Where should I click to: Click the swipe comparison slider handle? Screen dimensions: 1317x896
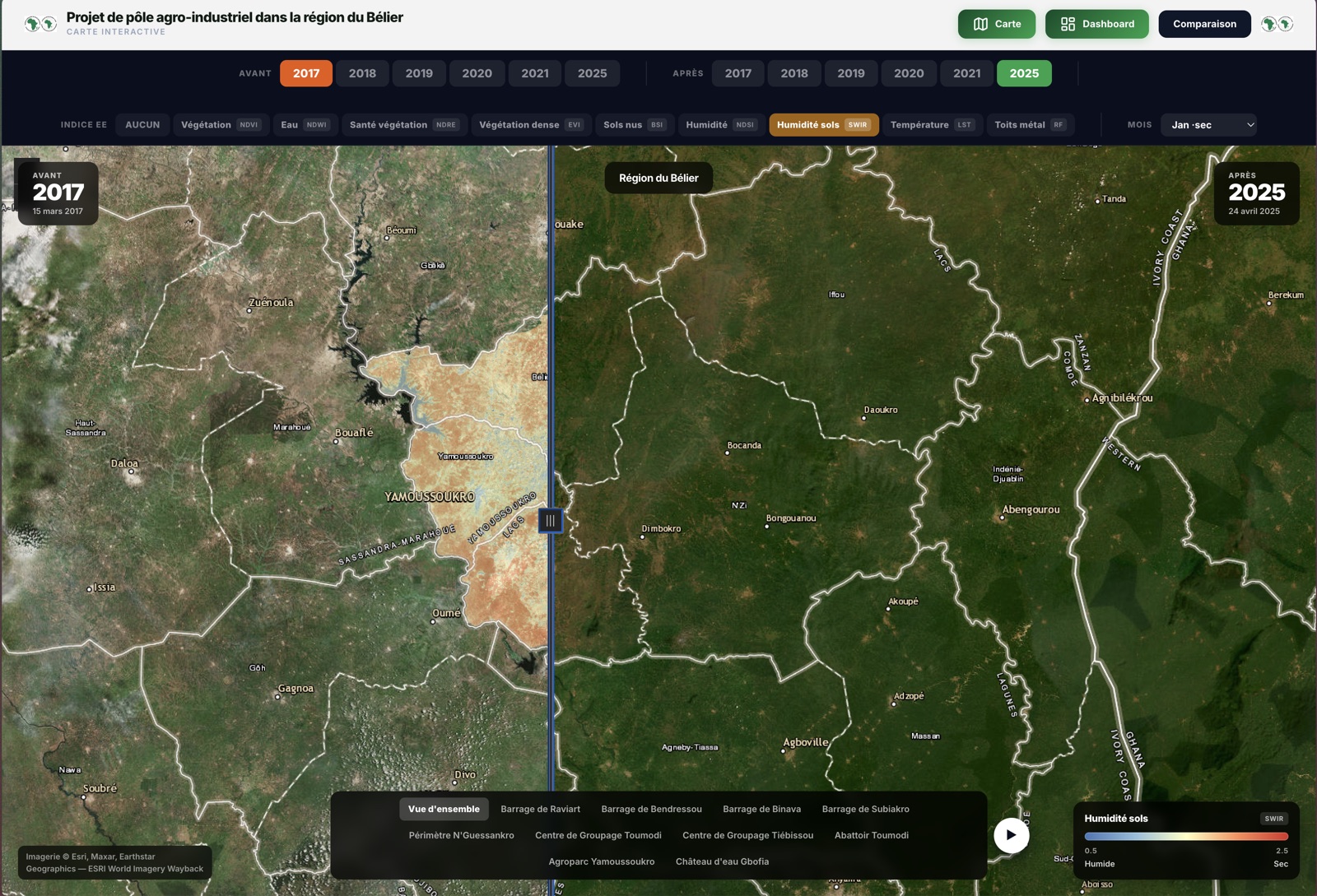[x=551, y=521]
